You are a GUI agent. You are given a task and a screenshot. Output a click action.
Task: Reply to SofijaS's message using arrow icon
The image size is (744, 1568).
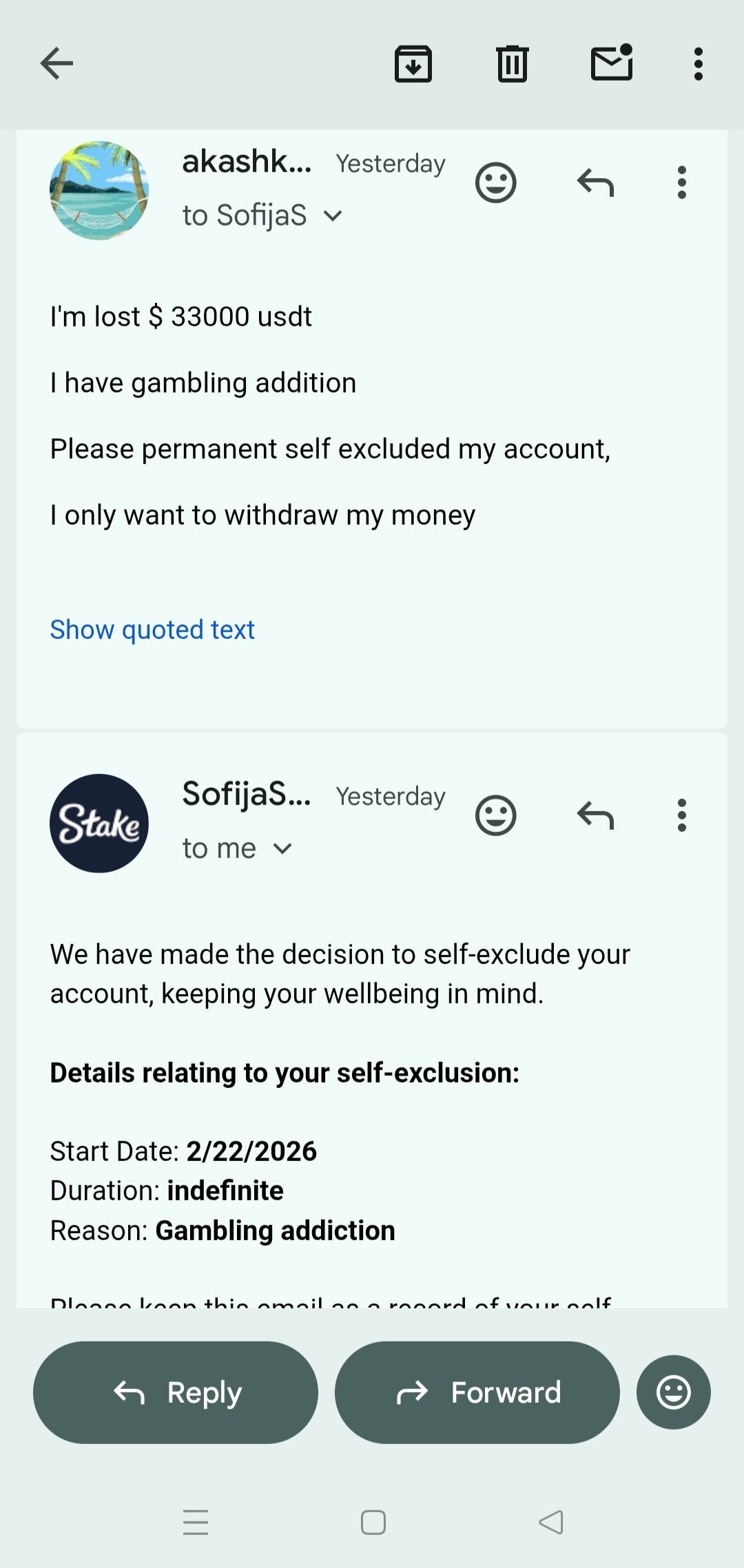pyautogui.click(x=595, y=815)
